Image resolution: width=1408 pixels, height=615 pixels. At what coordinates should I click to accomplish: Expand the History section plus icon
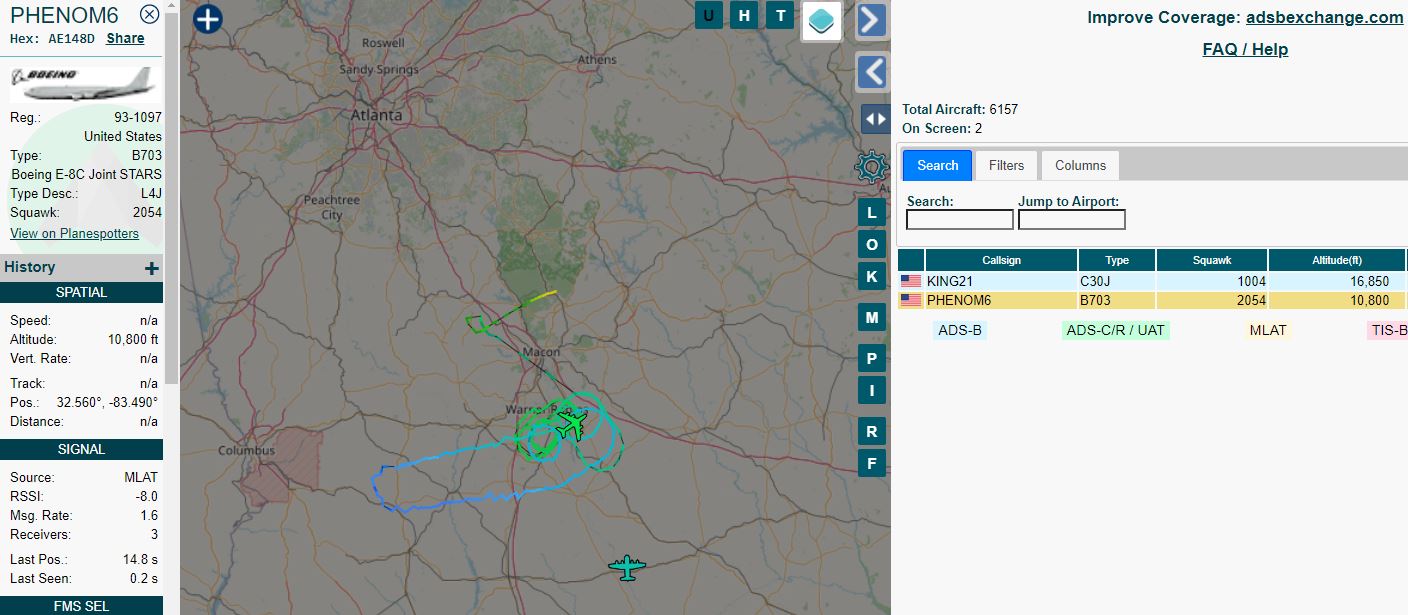coord(152,268)
